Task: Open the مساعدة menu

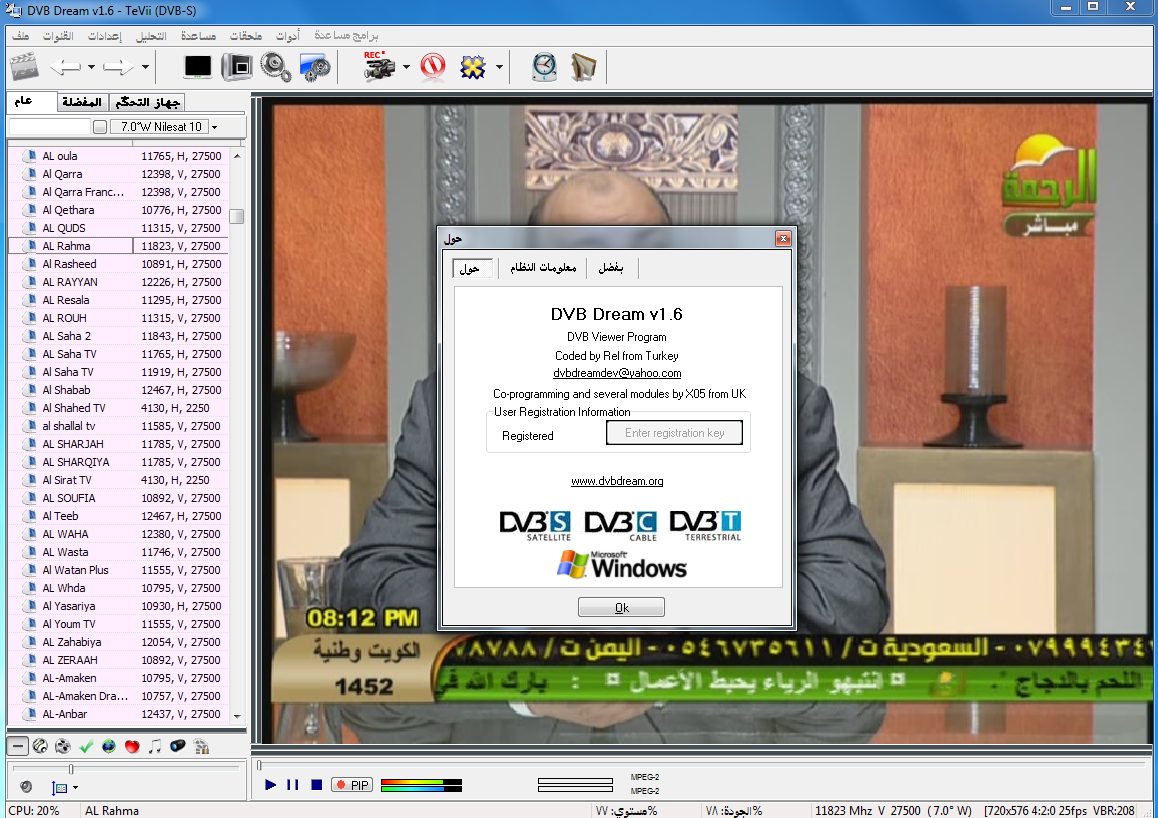Action: (199, 35)
